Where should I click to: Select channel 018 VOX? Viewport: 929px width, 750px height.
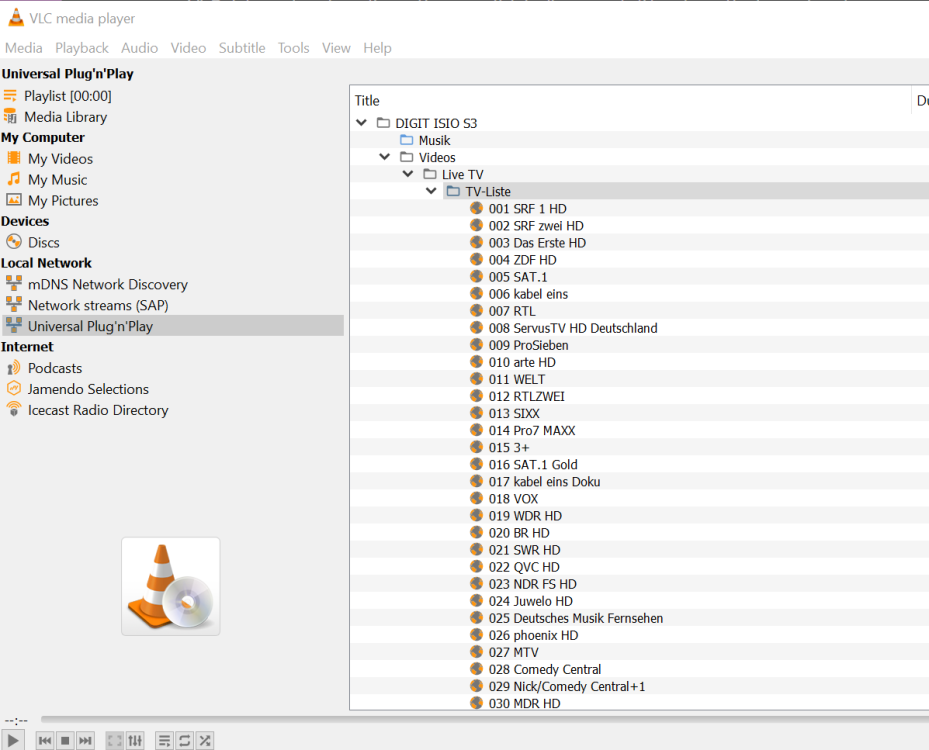click(513, 499)
